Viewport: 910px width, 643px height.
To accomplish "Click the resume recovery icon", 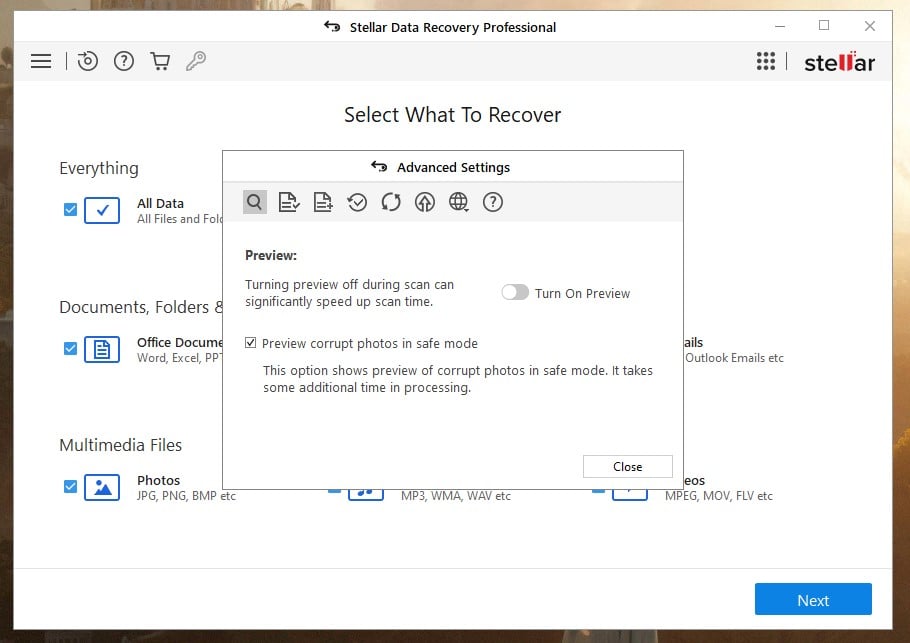I will click(88, 61).
